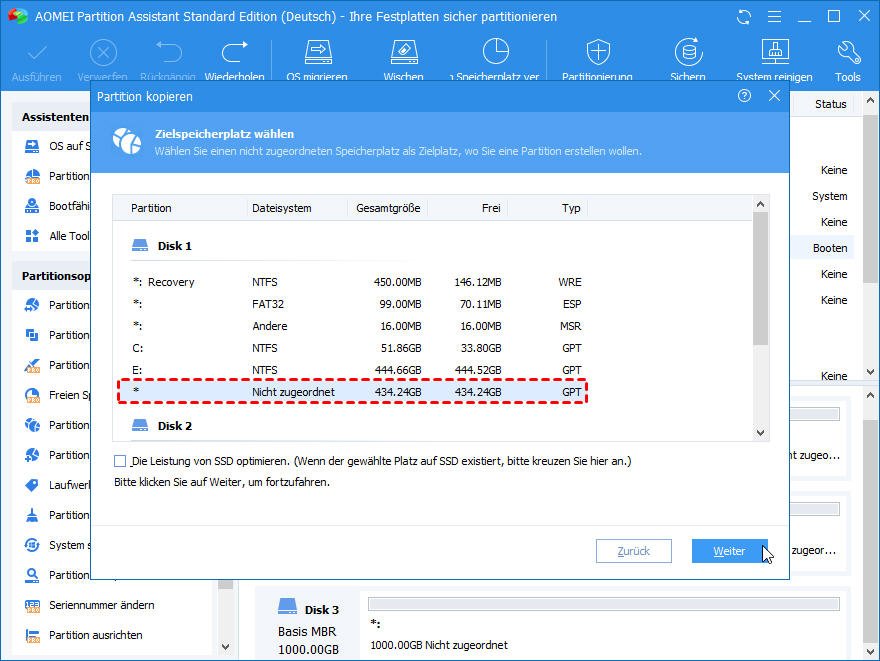Open the Partitionierung shield tool
Viewport: 880px width, 661px height.
598,52
